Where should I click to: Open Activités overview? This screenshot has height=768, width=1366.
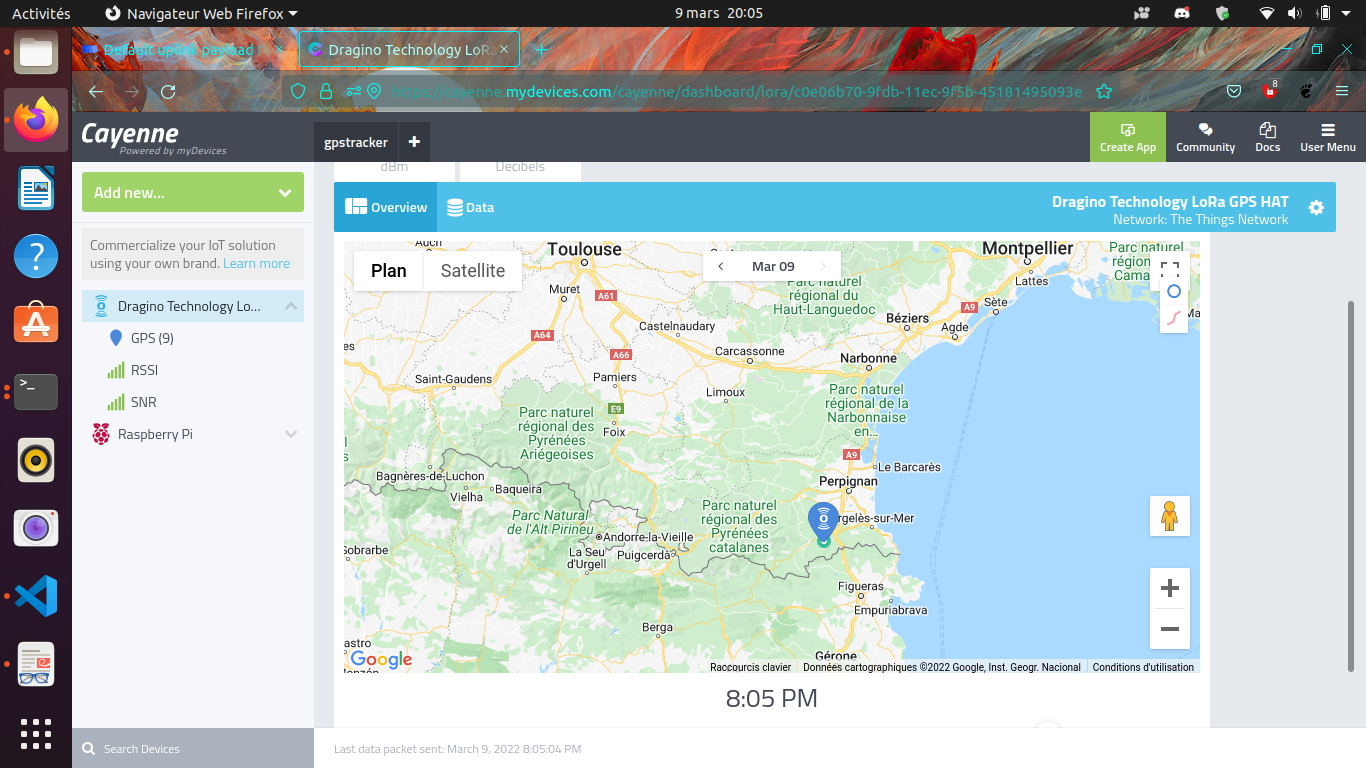[41, 13]
